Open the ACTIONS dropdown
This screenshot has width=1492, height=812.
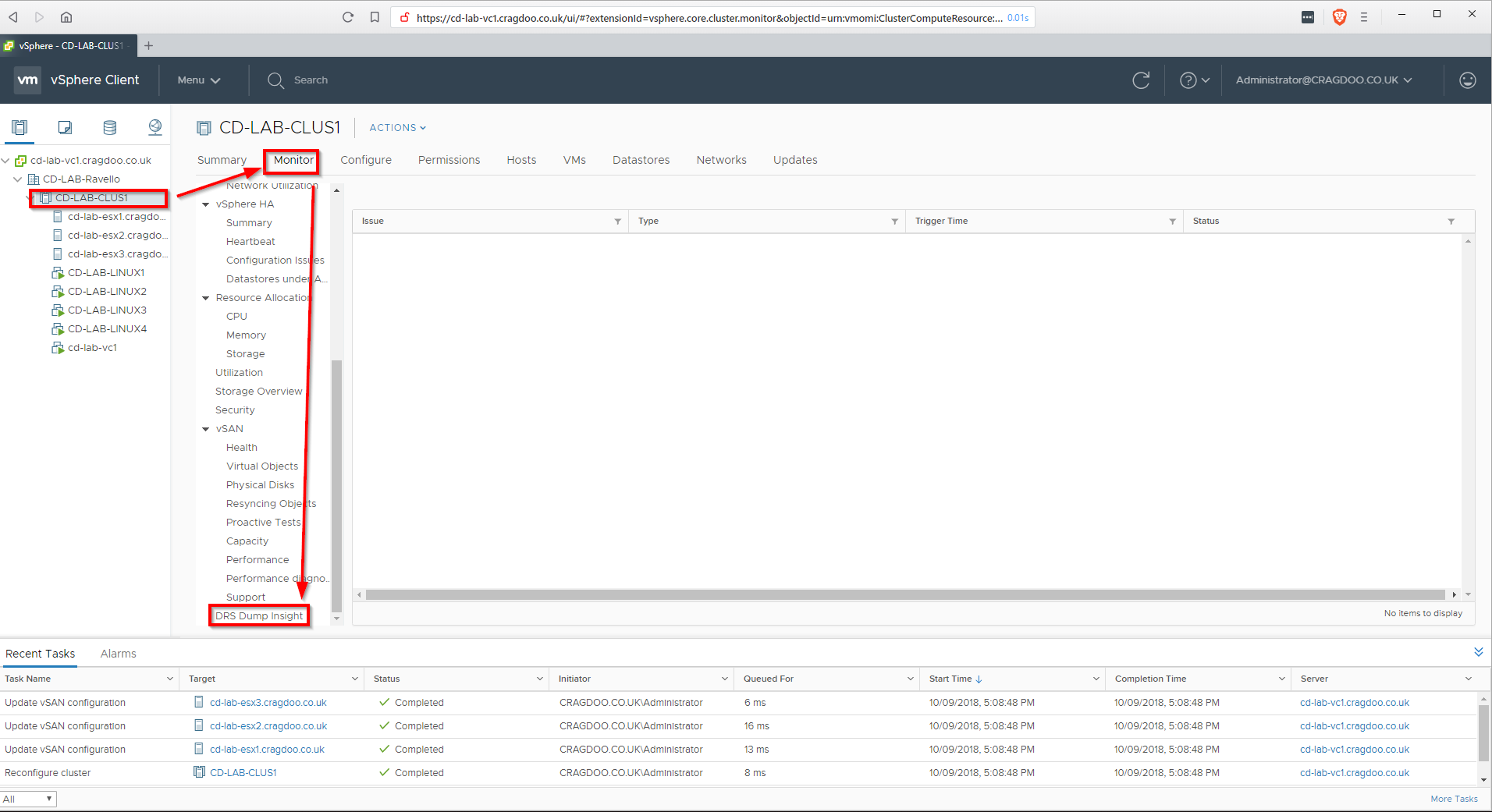(x=398, y=128)
